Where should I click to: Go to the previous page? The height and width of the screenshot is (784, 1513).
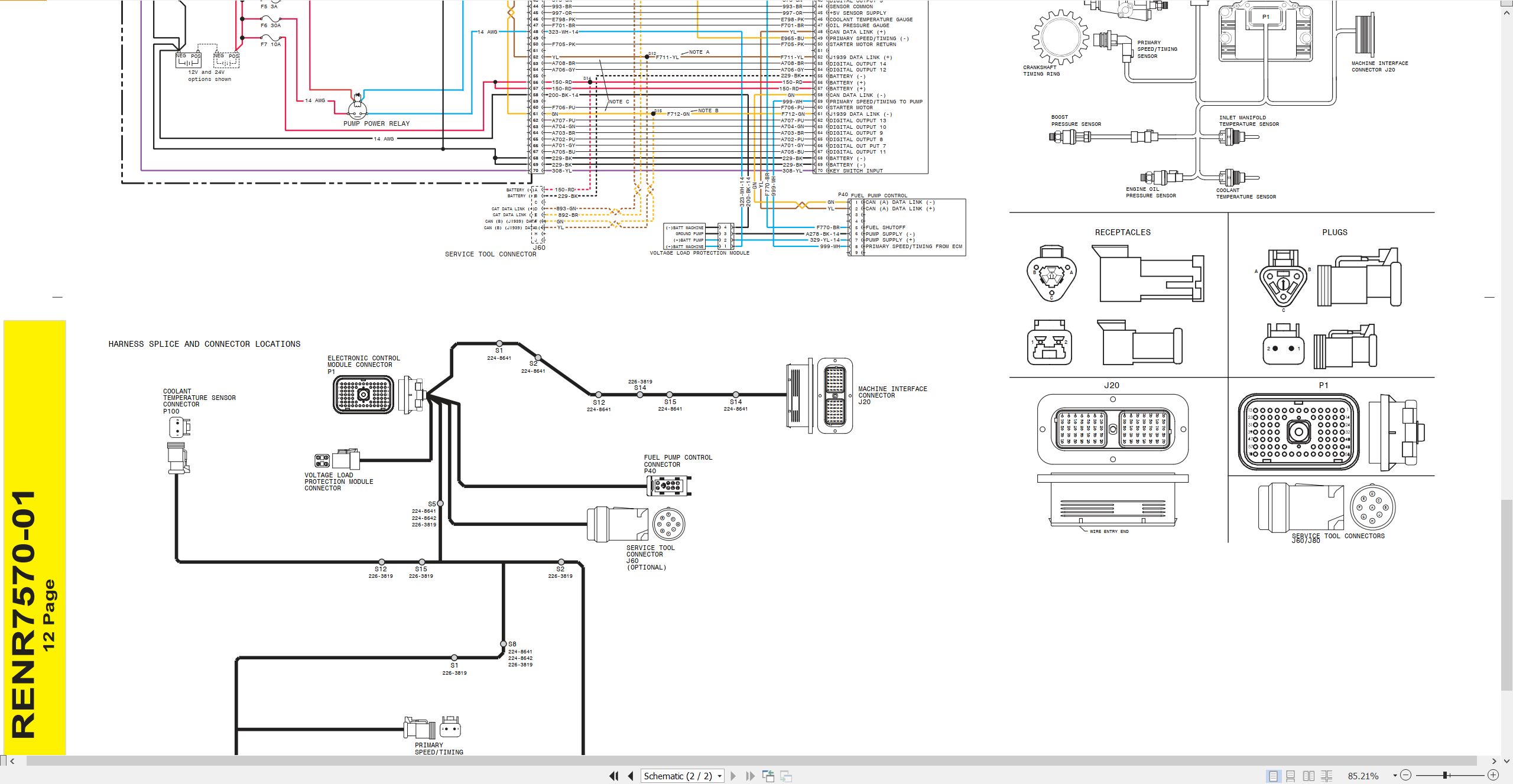coord(631,776)
